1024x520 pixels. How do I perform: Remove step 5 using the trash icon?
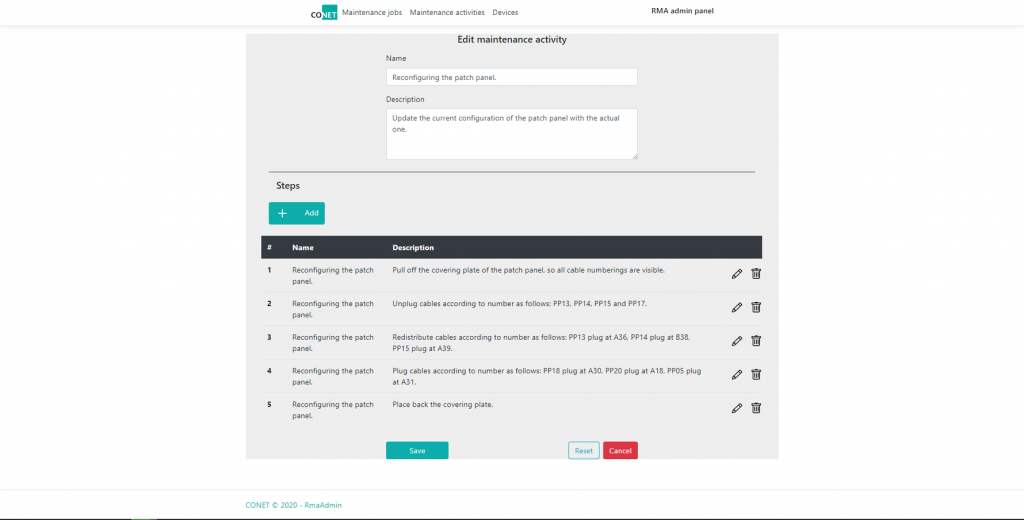(x=756, y=407)
